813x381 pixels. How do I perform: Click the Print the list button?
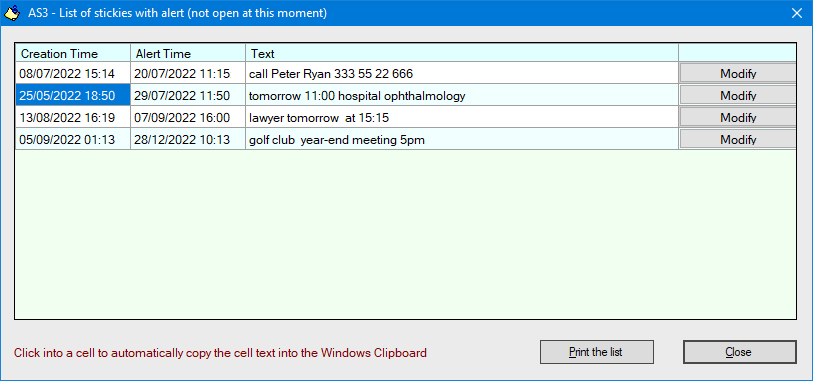click(x=596, y=352)
